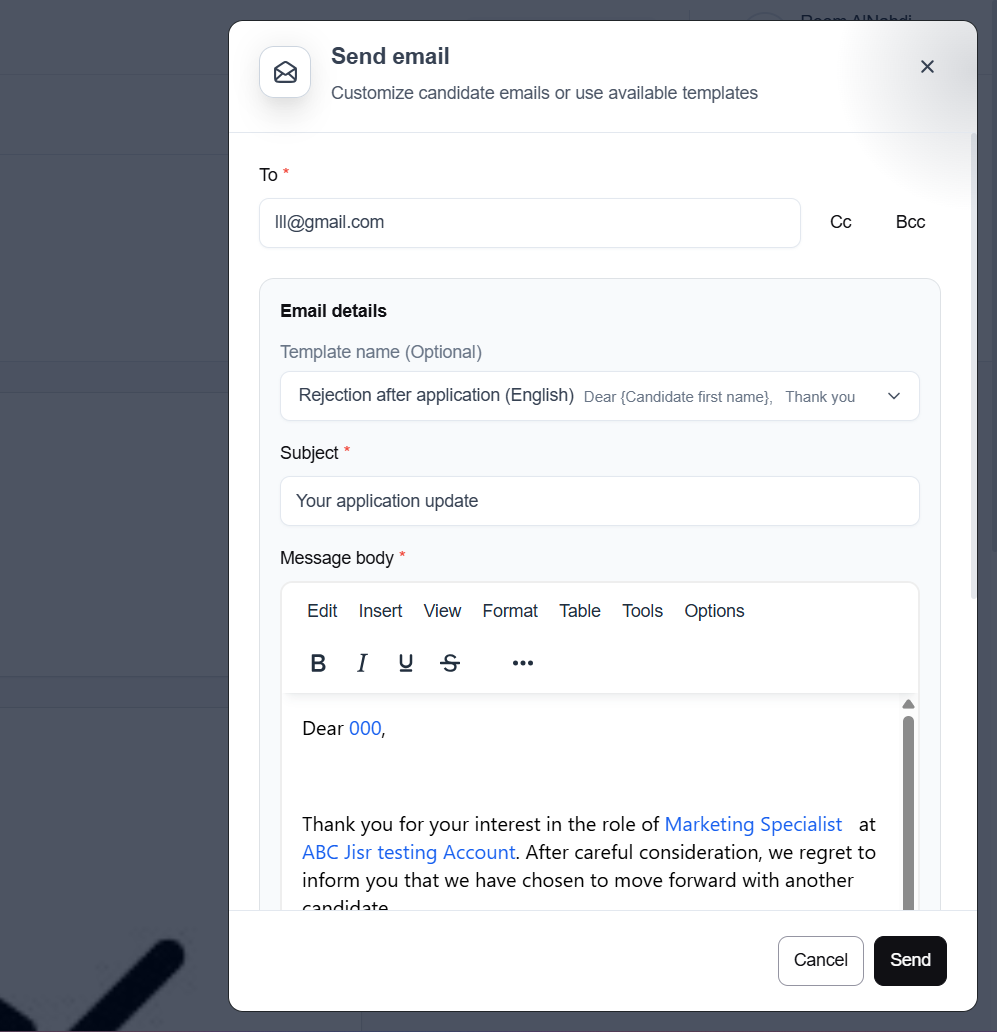Close the Send email dialog
The image size is (997, 1032).
coord(927,67)
